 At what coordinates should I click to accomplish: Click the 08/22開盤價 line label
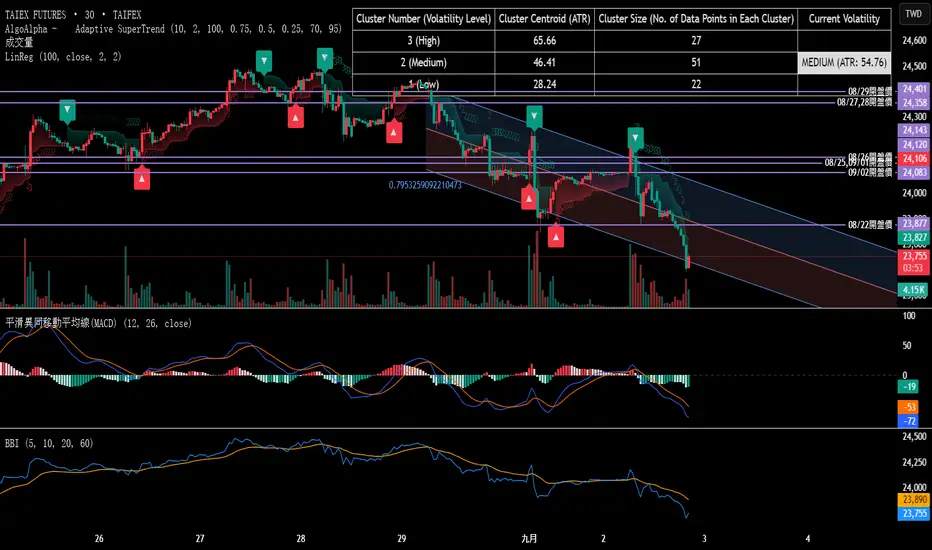point(870,225)
